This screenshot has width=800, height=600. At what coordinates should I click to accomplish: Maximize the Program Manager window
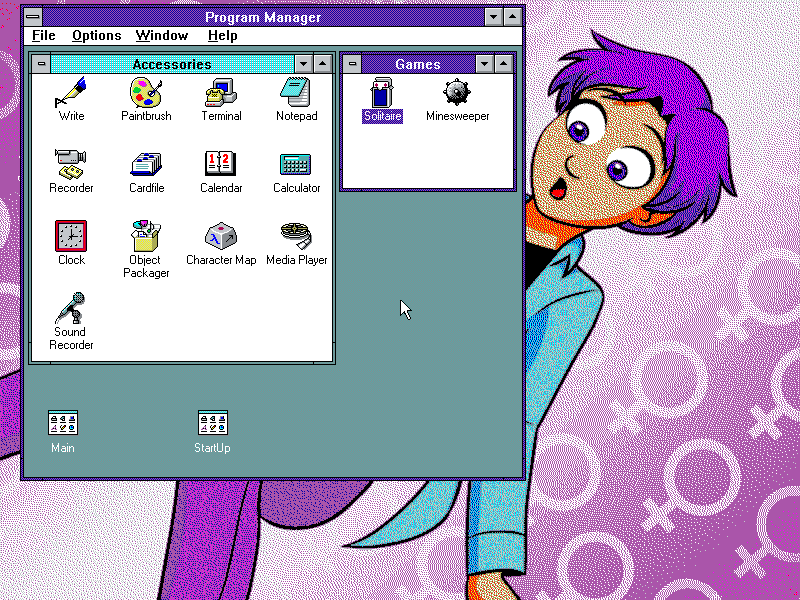tap(513, 17)
